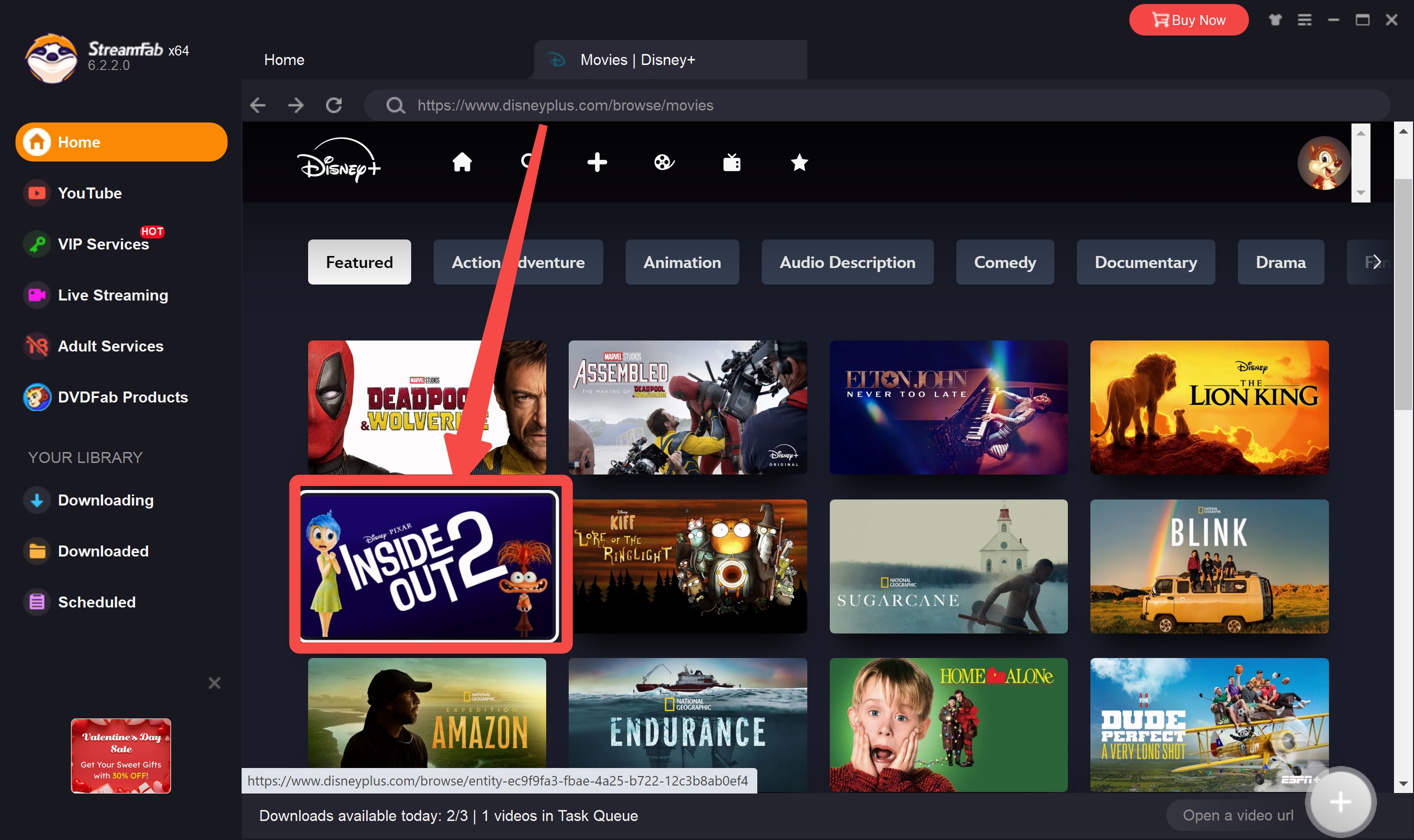Click the address bar search icon
This screenshot has width=1414, height=840.
coord(395,104)
